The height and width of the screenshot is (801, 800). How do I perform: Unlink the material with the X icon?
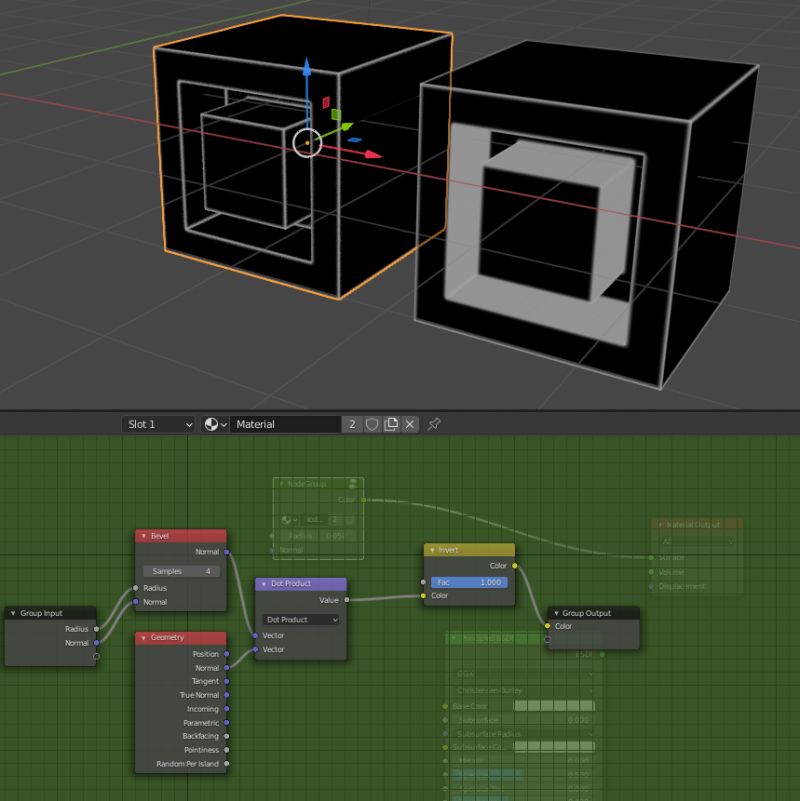coord(411,424)
